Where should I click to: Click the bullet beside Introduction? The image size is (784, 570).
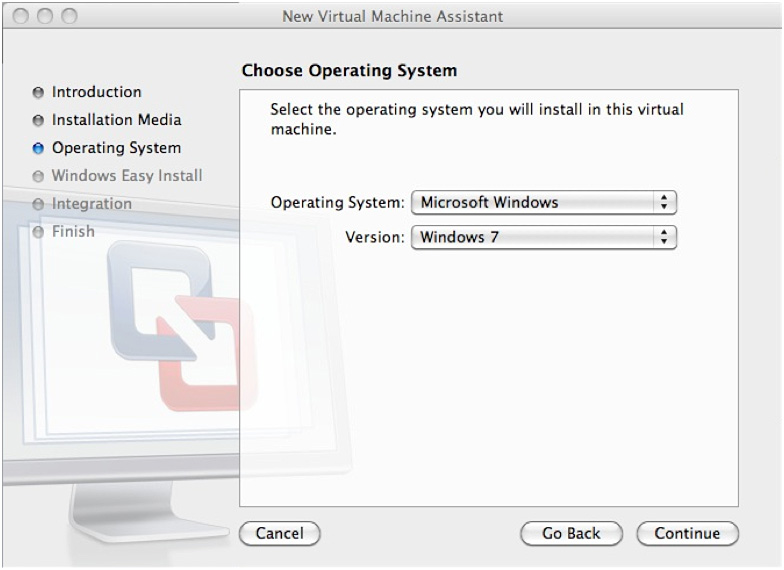[x=38, y=93]
